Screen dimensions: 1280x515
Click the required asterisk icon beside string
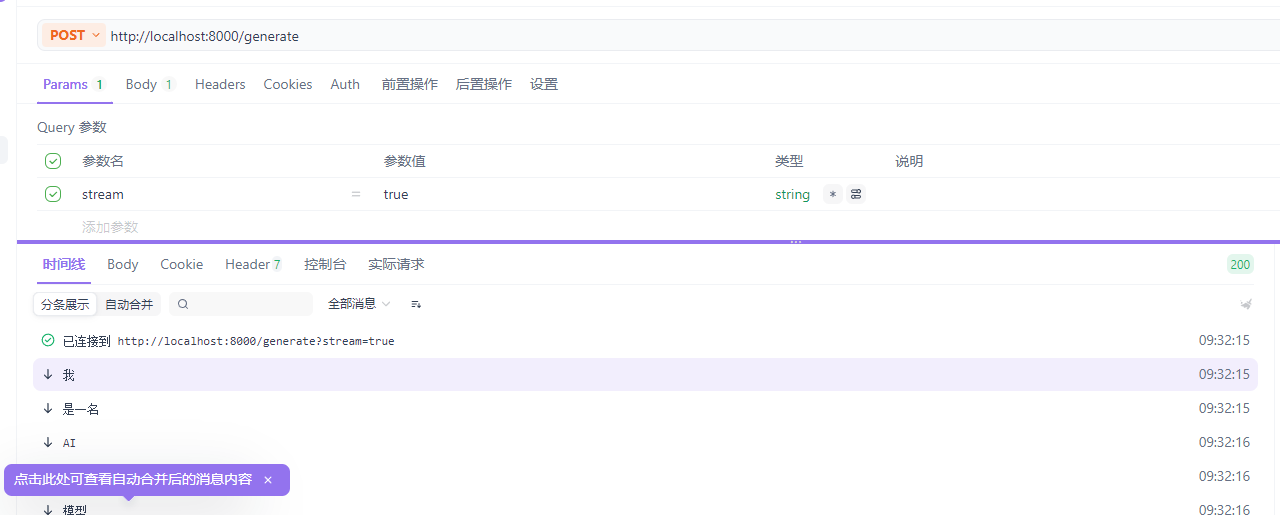(832, 194)
